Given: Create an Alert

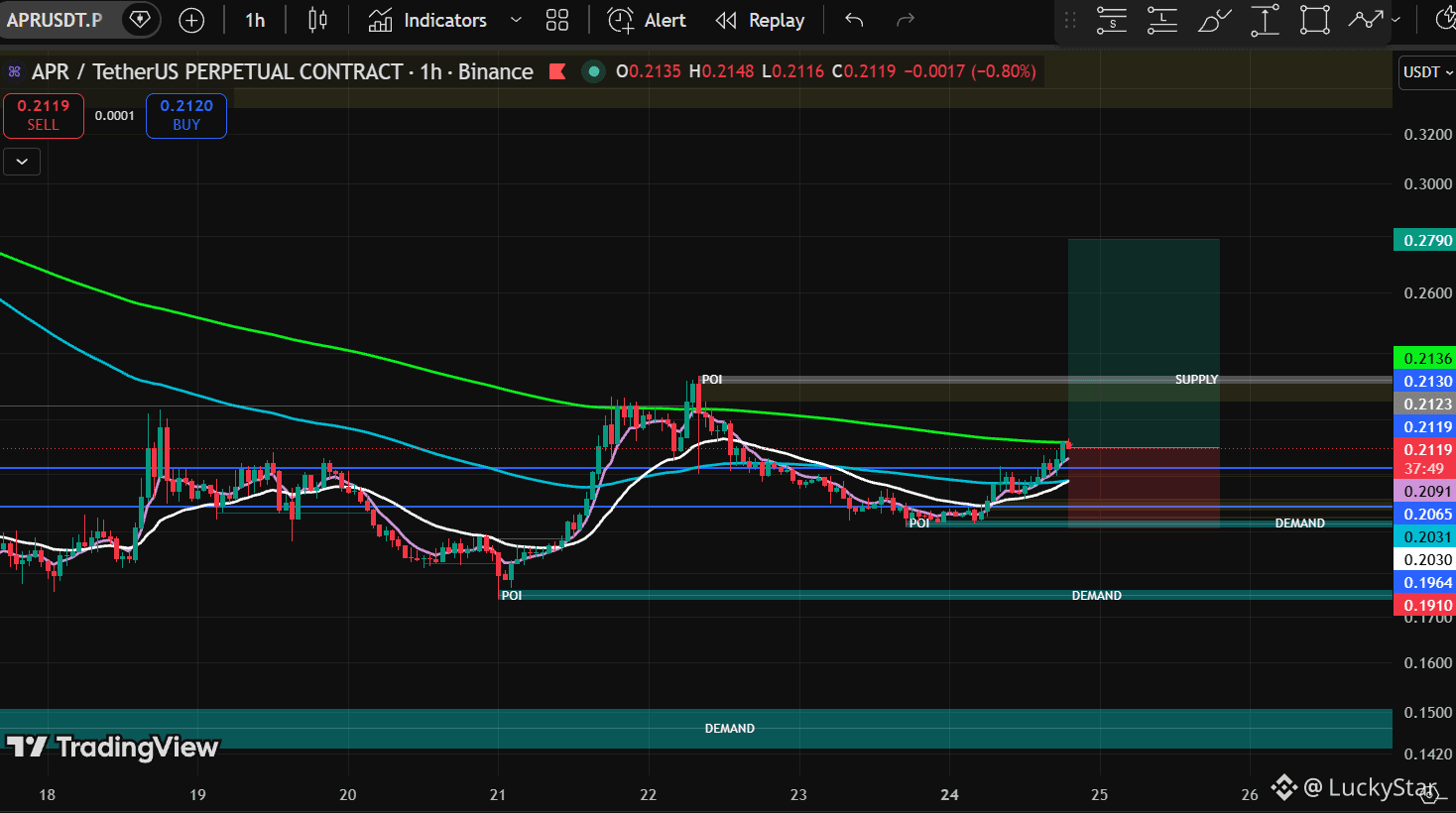Looking at the screenshot, I should pos(647,20).
